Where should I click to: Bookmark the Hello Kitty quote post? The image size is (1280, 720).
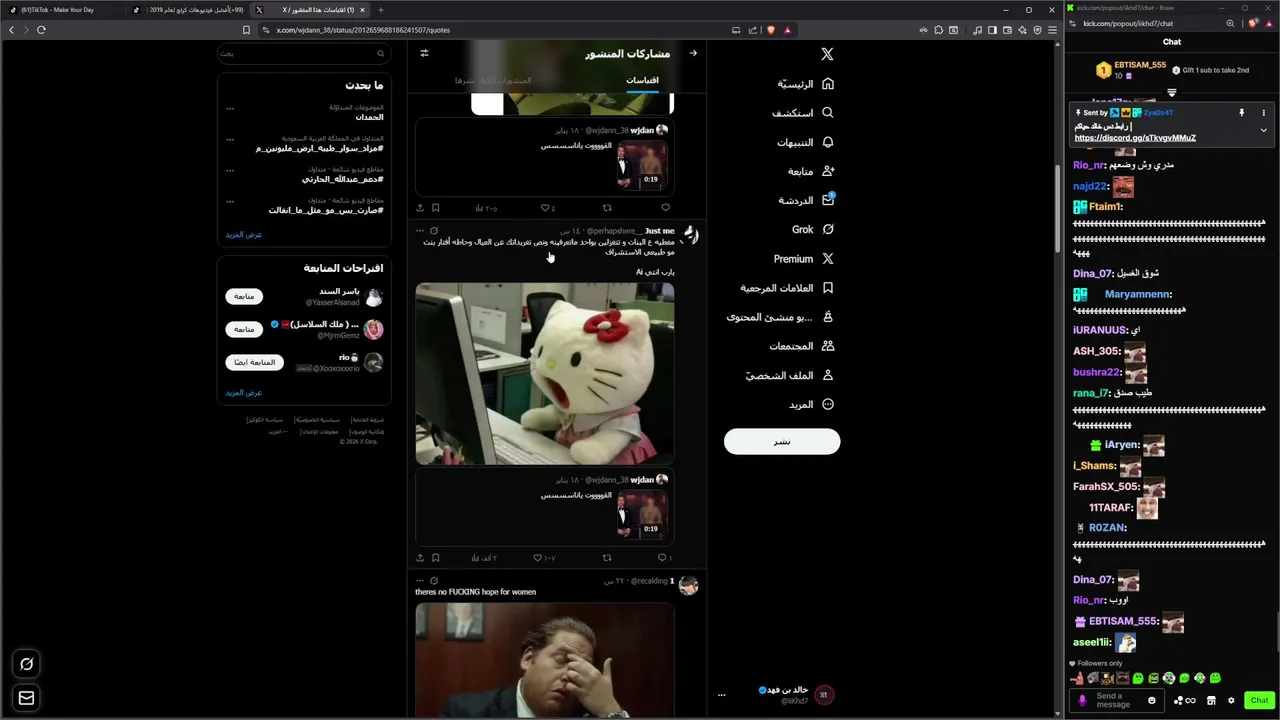pyautogui.click(x=436, y=557)
